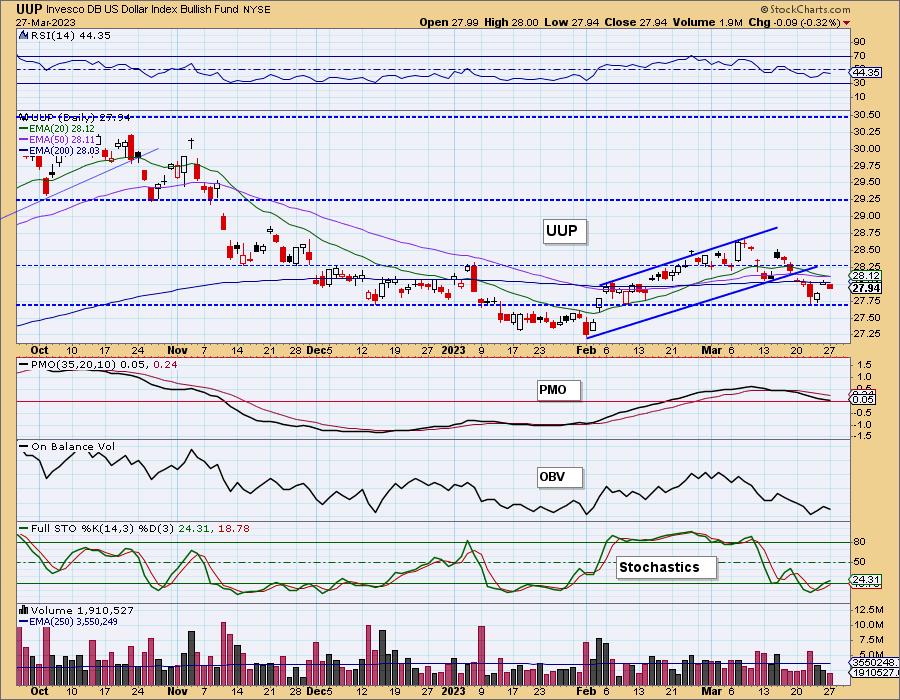900x700 pixels.
Task: Click the EMA(50) 28.11 legend entry
Action: pyautogui.click(x=61, y=140)
